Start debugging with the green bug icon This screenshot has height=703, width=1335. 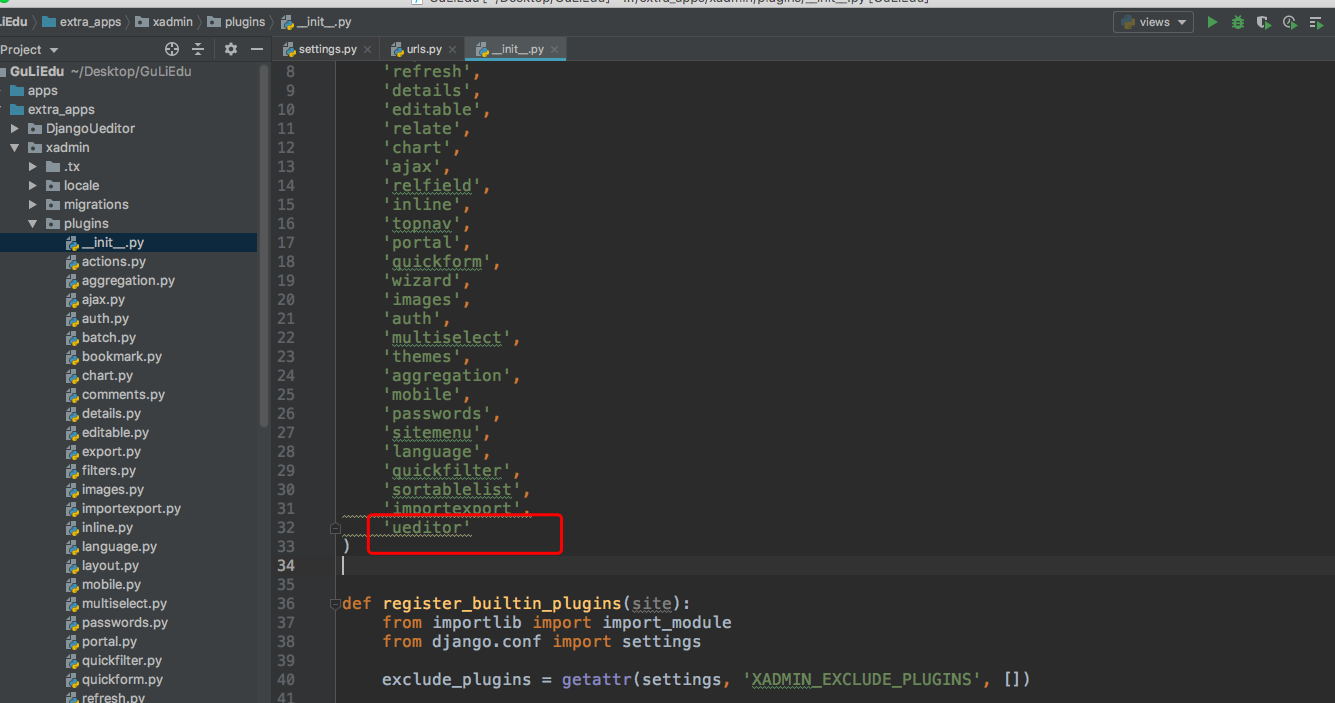(1238, 22)
